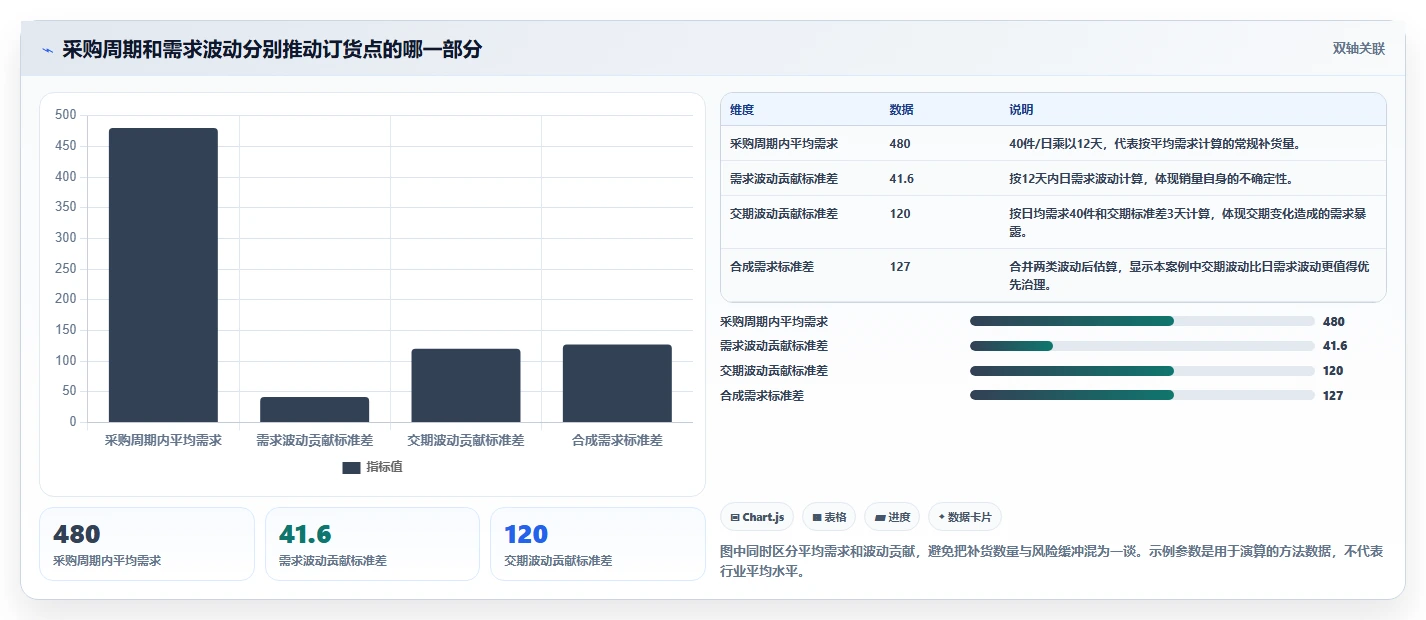Click progress row label 交期波动贡献标准差
Viewport: 1426px width, 620px height.
click(x=774, y=371)
